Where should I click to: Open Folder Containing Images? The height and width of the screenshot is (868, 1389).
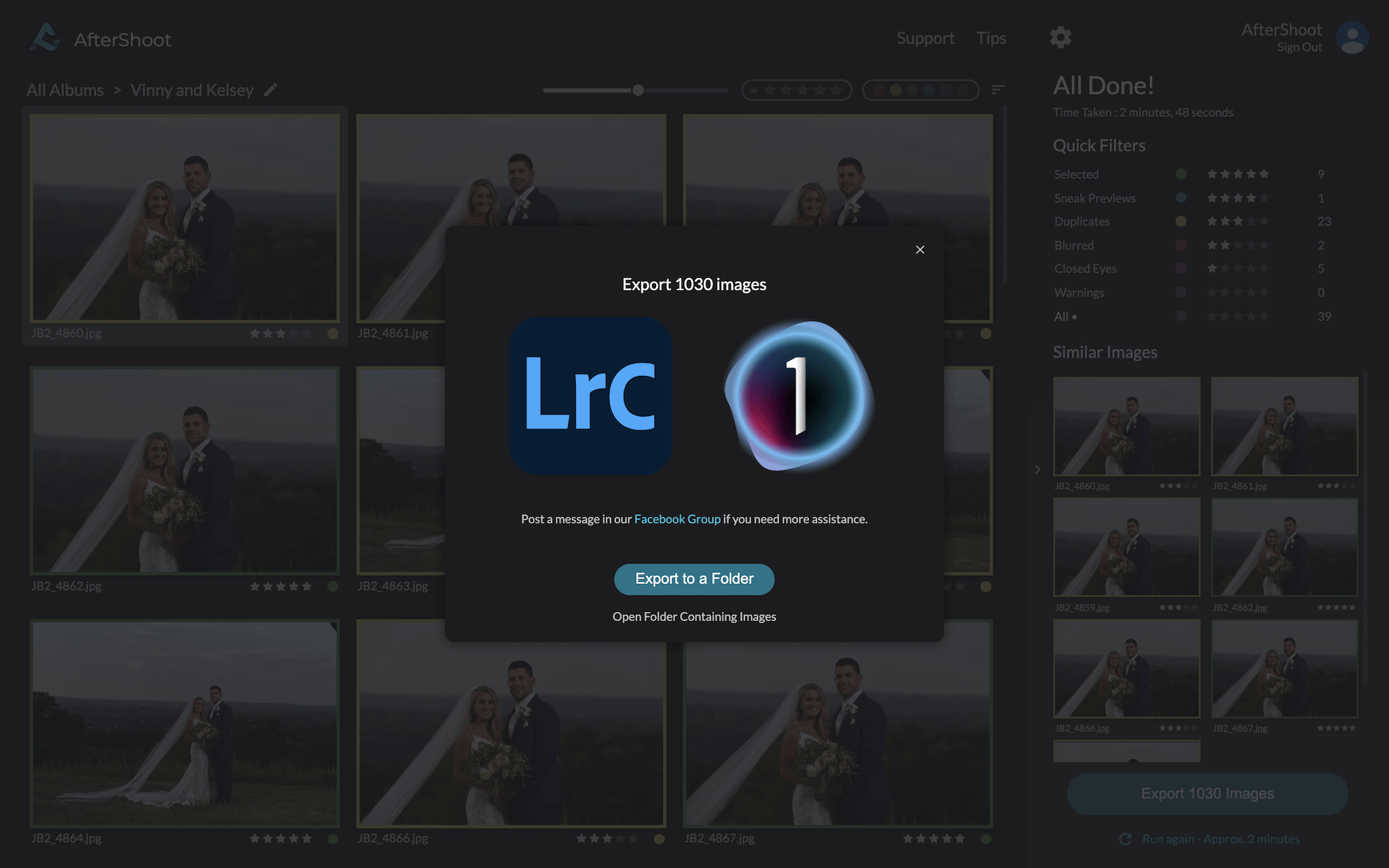click(x=694, y=616)
